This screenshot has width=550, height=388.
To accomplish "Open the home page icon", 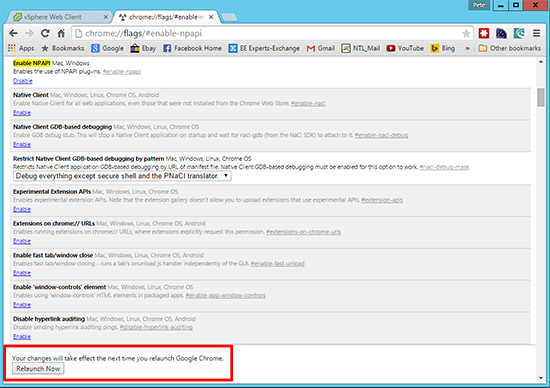I will coord(61,33).
